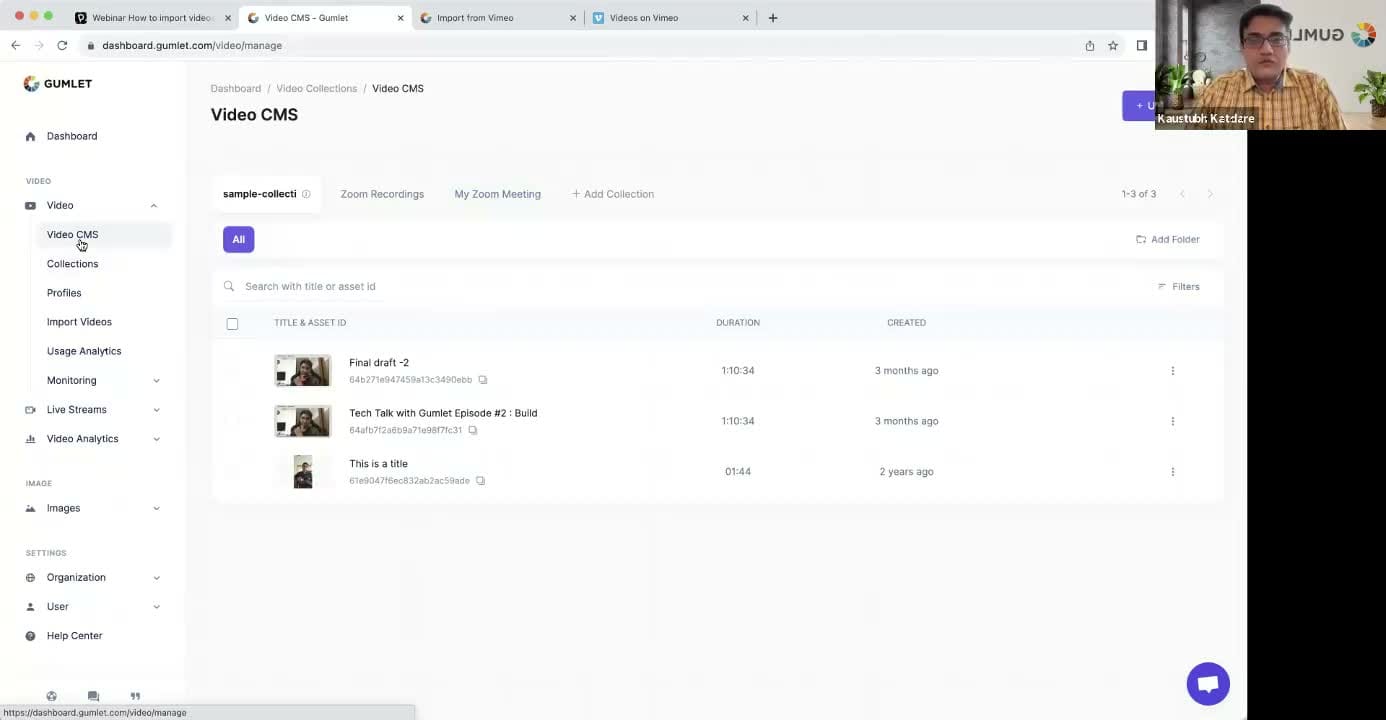Collapse the Video sidebar section

(153, 206)
